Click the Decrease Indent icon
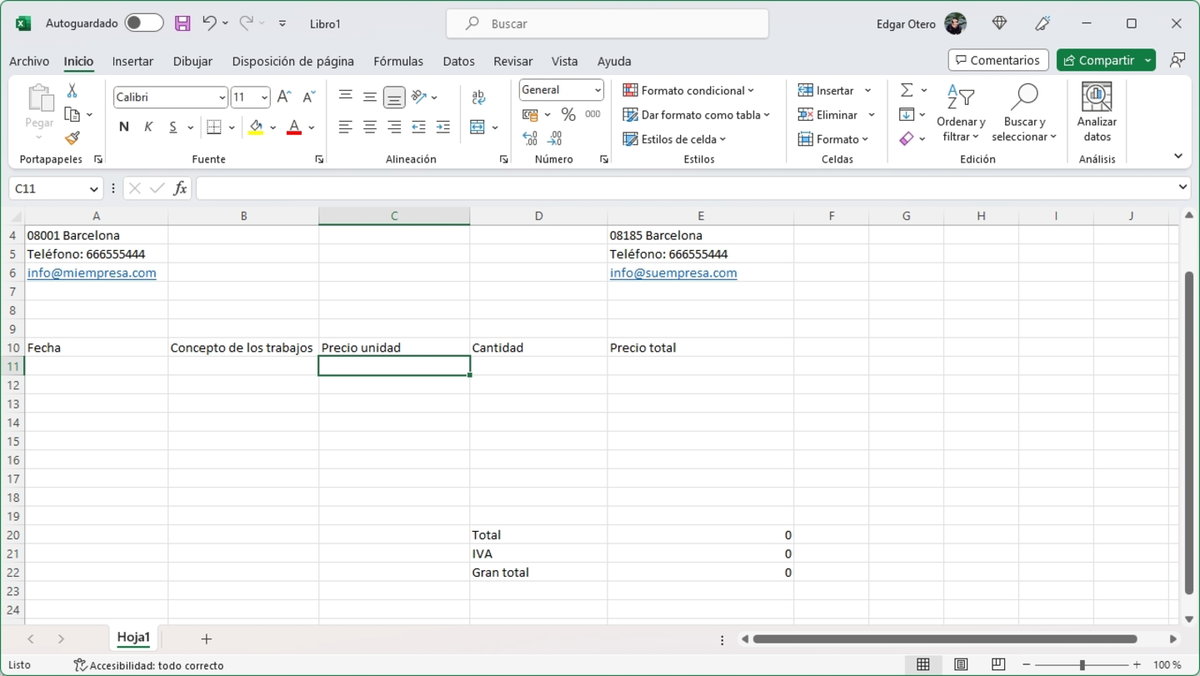This screenshot has width=1200, height=676. 418,127
